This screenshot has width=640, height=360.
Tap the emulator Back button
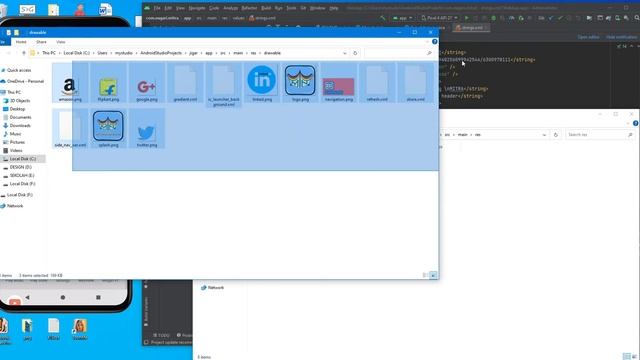pyautogui.click(x=27, y=298)
